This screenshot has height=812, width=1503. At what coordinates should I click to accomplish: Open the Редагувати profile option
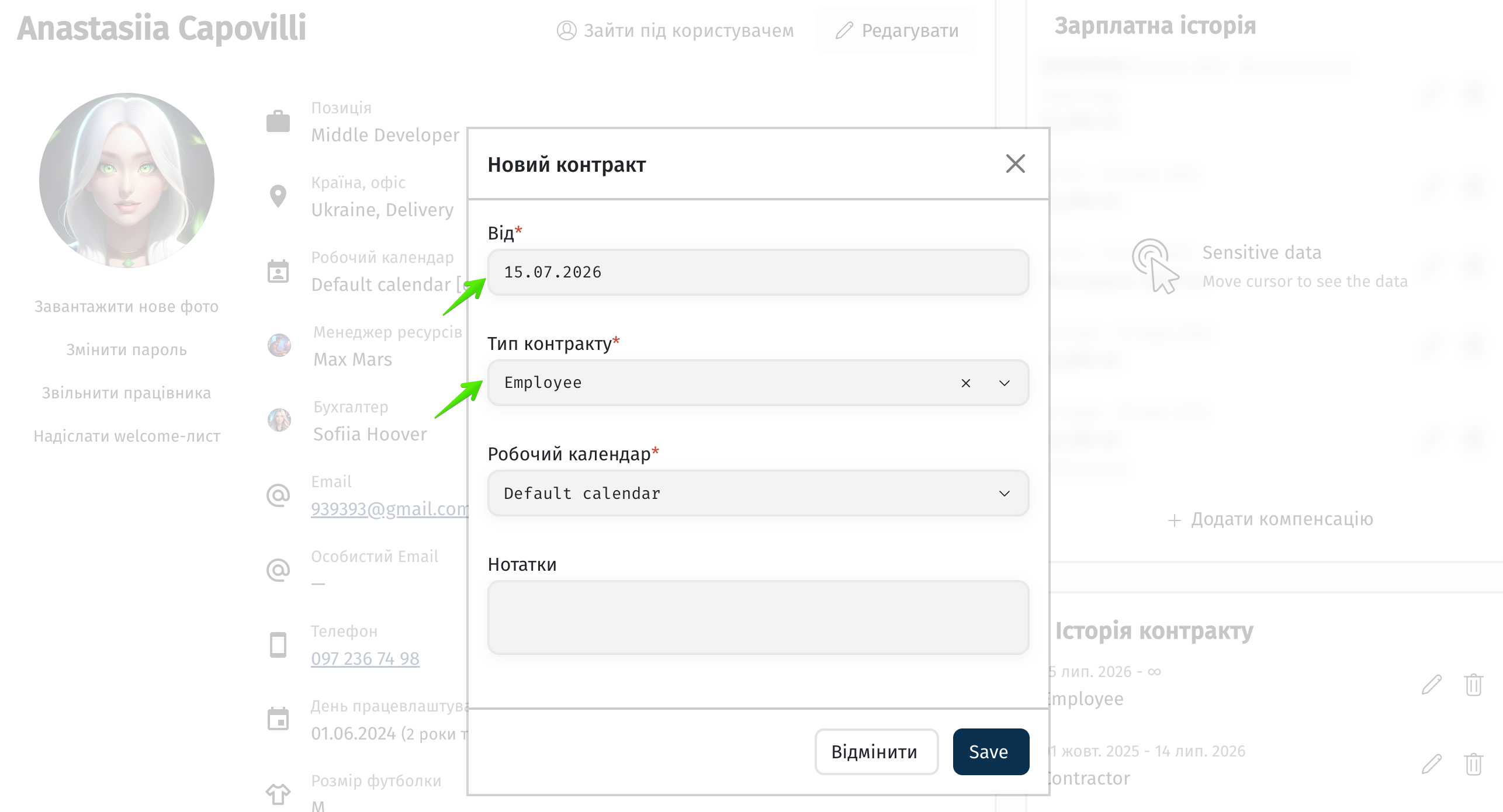897,30
